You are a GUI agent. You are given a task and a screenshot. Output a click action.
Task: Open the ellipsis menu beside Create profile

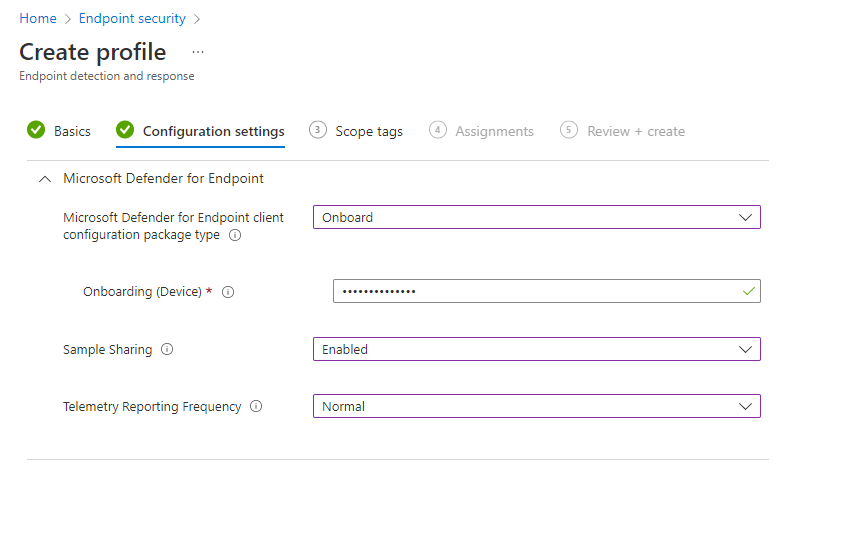(x=198, y=52)
